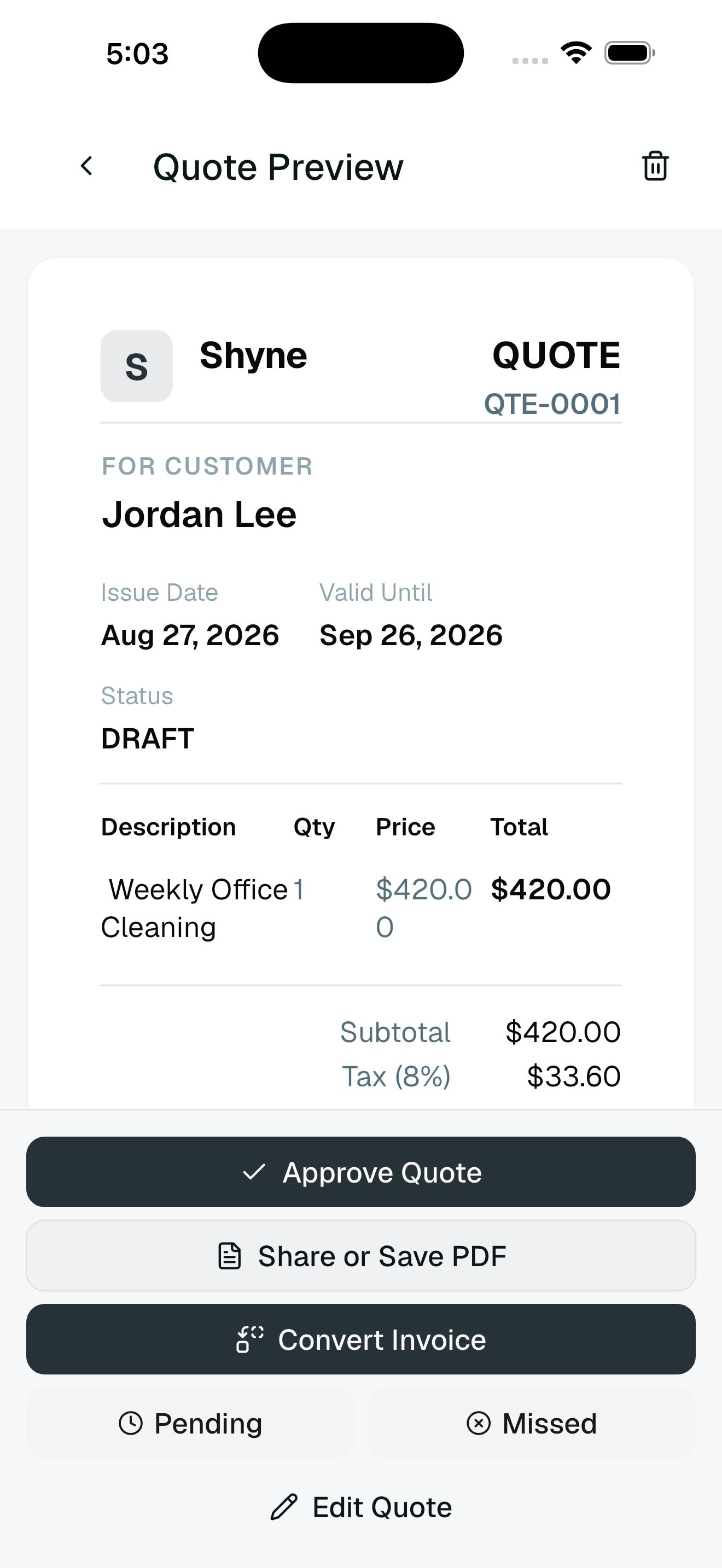Tap the clock icon beside Pending
The image size is (722, 1568).
(x=130, y=1423)
